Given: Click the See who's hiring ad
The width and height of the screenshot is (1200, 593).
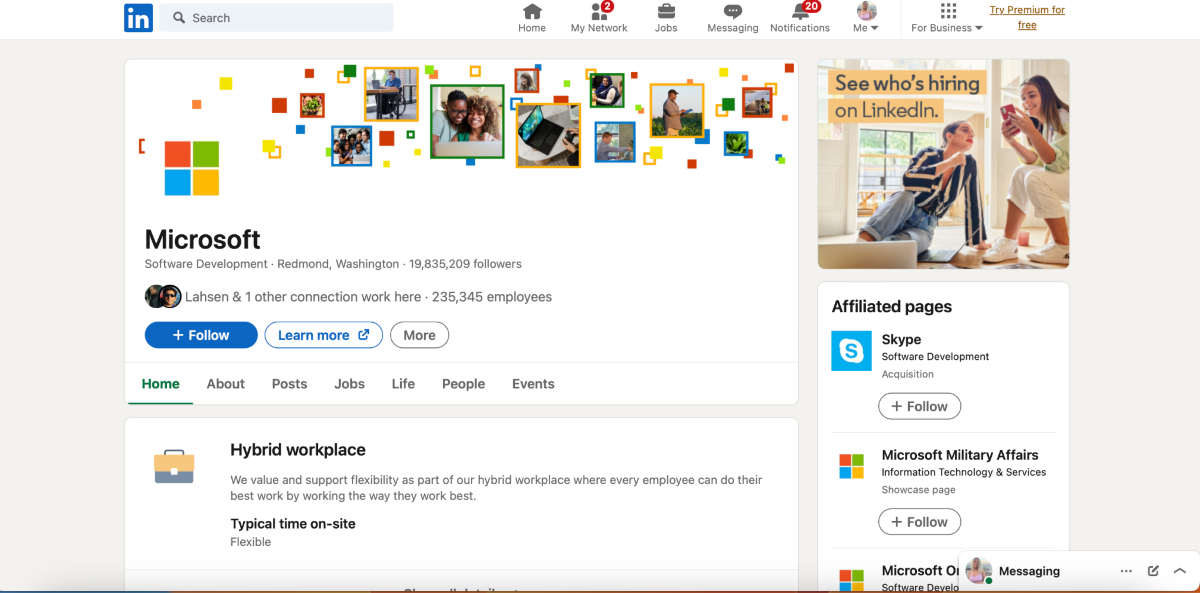Looking at the screenshot, I should 943,164.
